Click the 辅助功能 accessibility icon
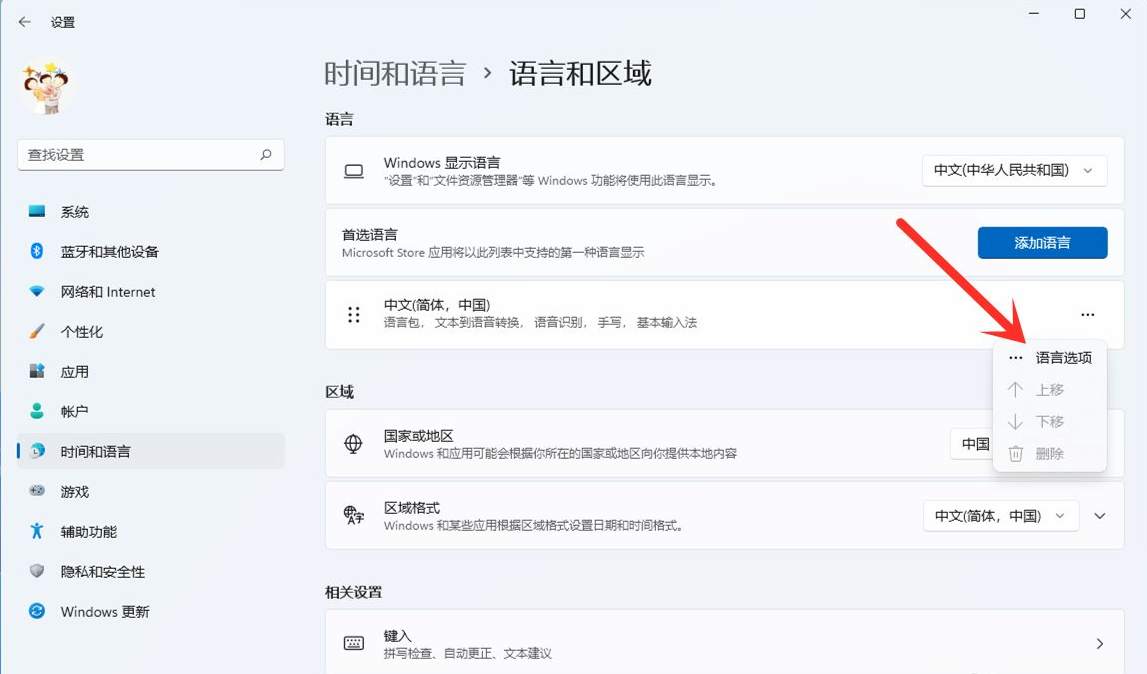The width and height of the screenshot is (1147, 674). tap(37, 532)
